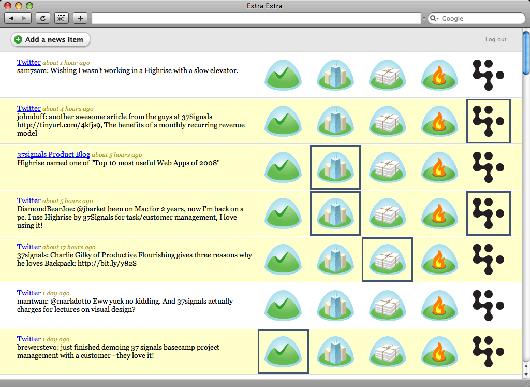
Task: Click the 37signals logo in the slow elevator row
Action: (x=488, y=75)
